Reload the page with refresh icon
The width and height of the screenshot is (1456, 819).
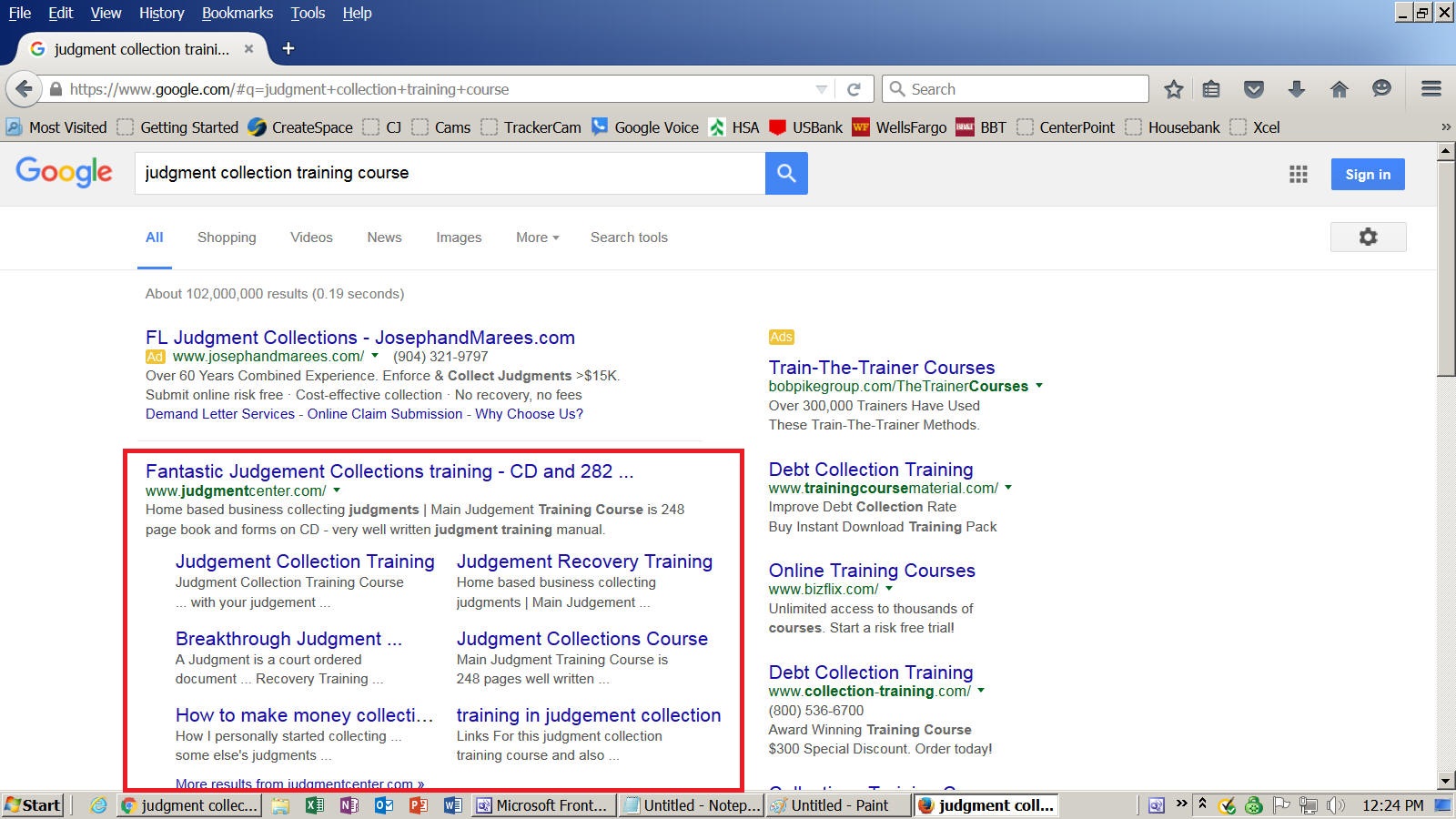(854, 89)
